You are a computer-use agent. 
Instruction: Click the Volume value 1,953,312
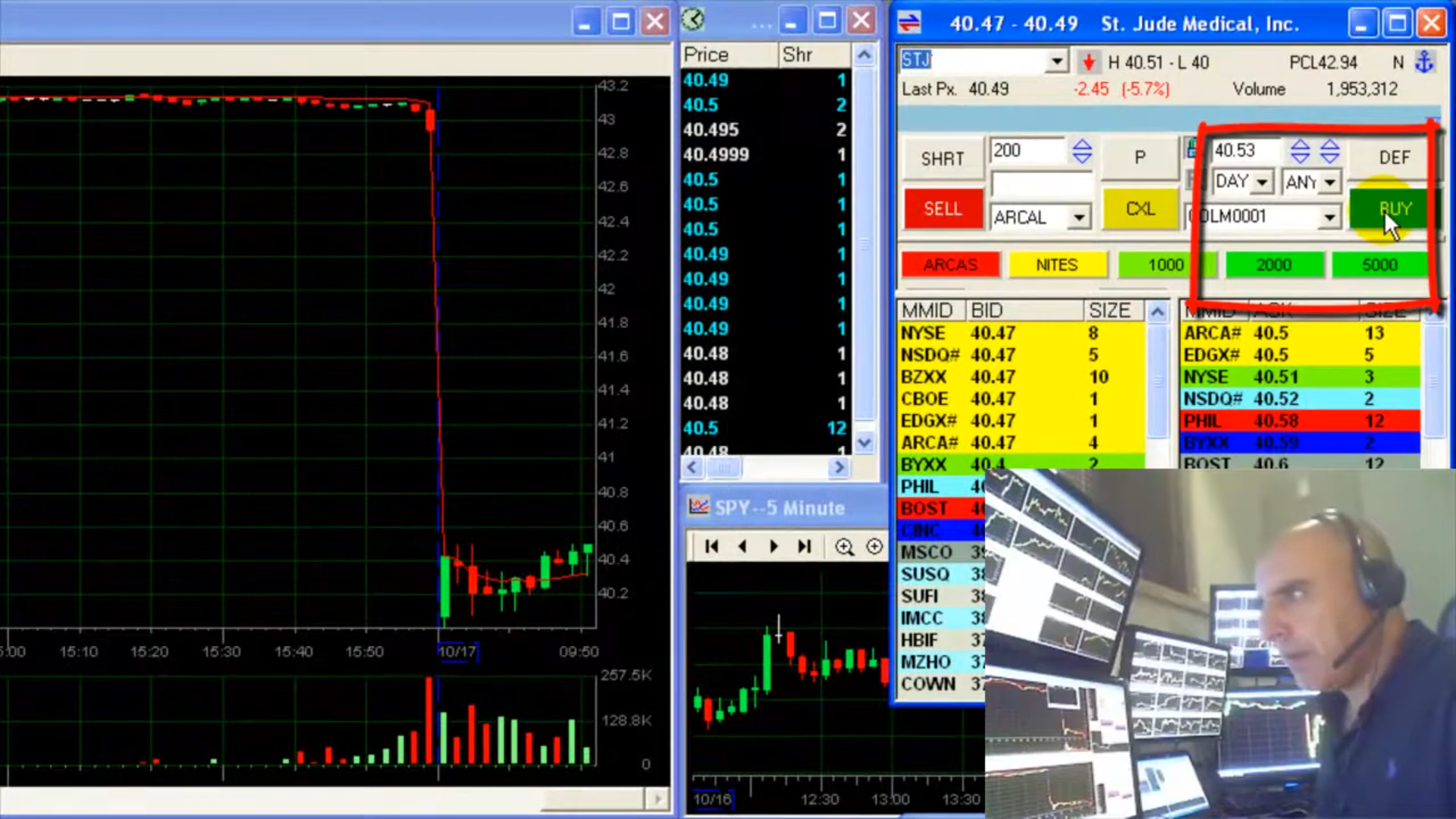1361,89
